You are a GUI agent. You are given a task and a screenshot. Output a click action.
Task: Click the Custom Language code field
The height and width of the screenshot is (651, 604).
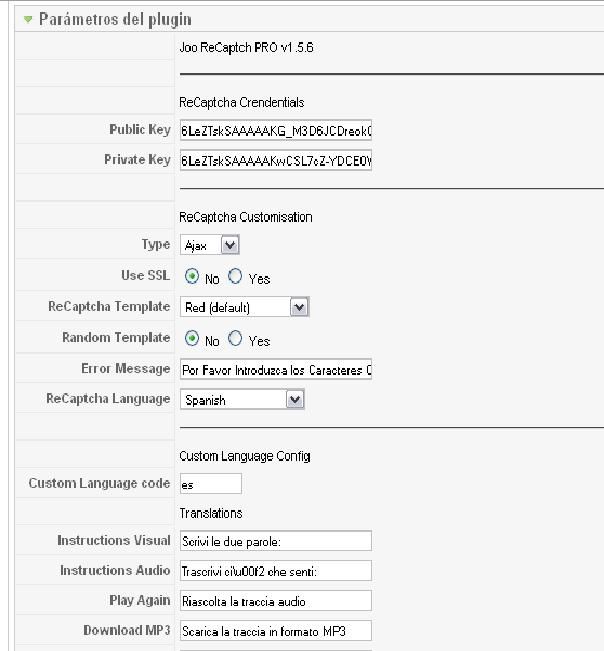[x=210, y=484]
